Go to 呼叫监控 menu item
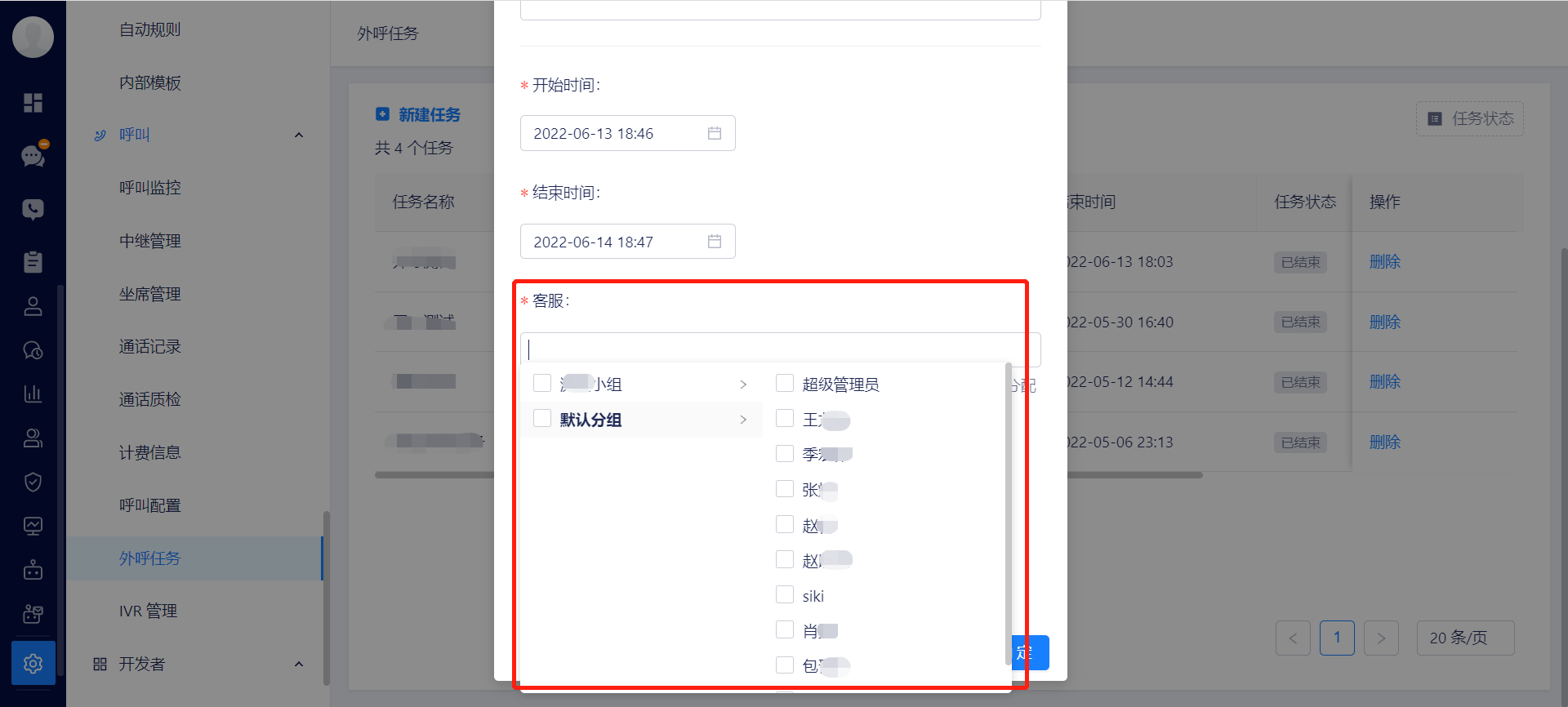This screenshot has width=1568, height=707. [149, 187]
